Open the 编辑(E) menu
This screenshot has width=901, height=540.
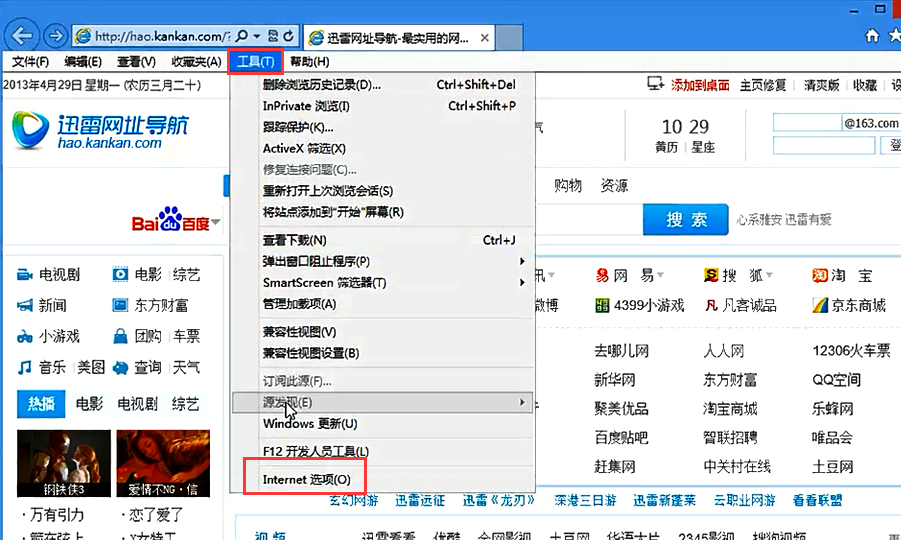pos(83,61)
